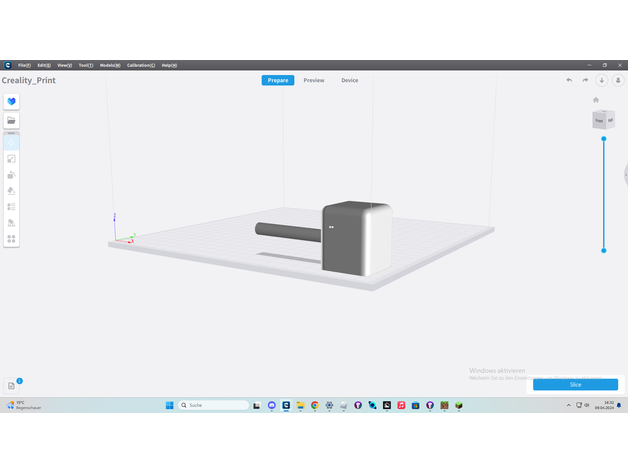Open the user account icon
This screenshot has width=628, height=472.
(618, 80)
